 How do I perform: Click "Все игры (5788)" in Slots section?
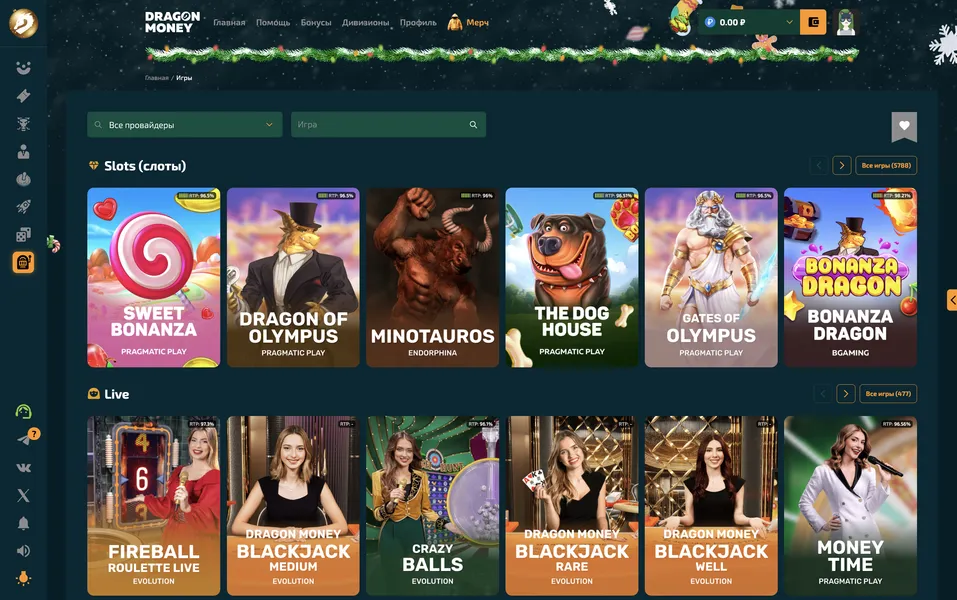pos(884,163)
